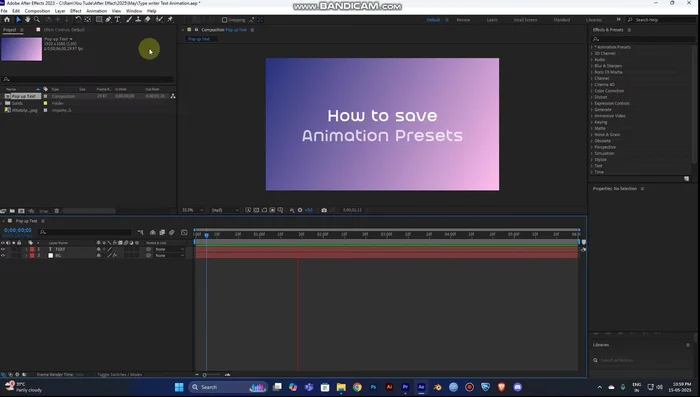The image size is (700, 397).
Task: Open Composition Mini-Flowchart icon in timeline
Action: [x=141, y=232]
